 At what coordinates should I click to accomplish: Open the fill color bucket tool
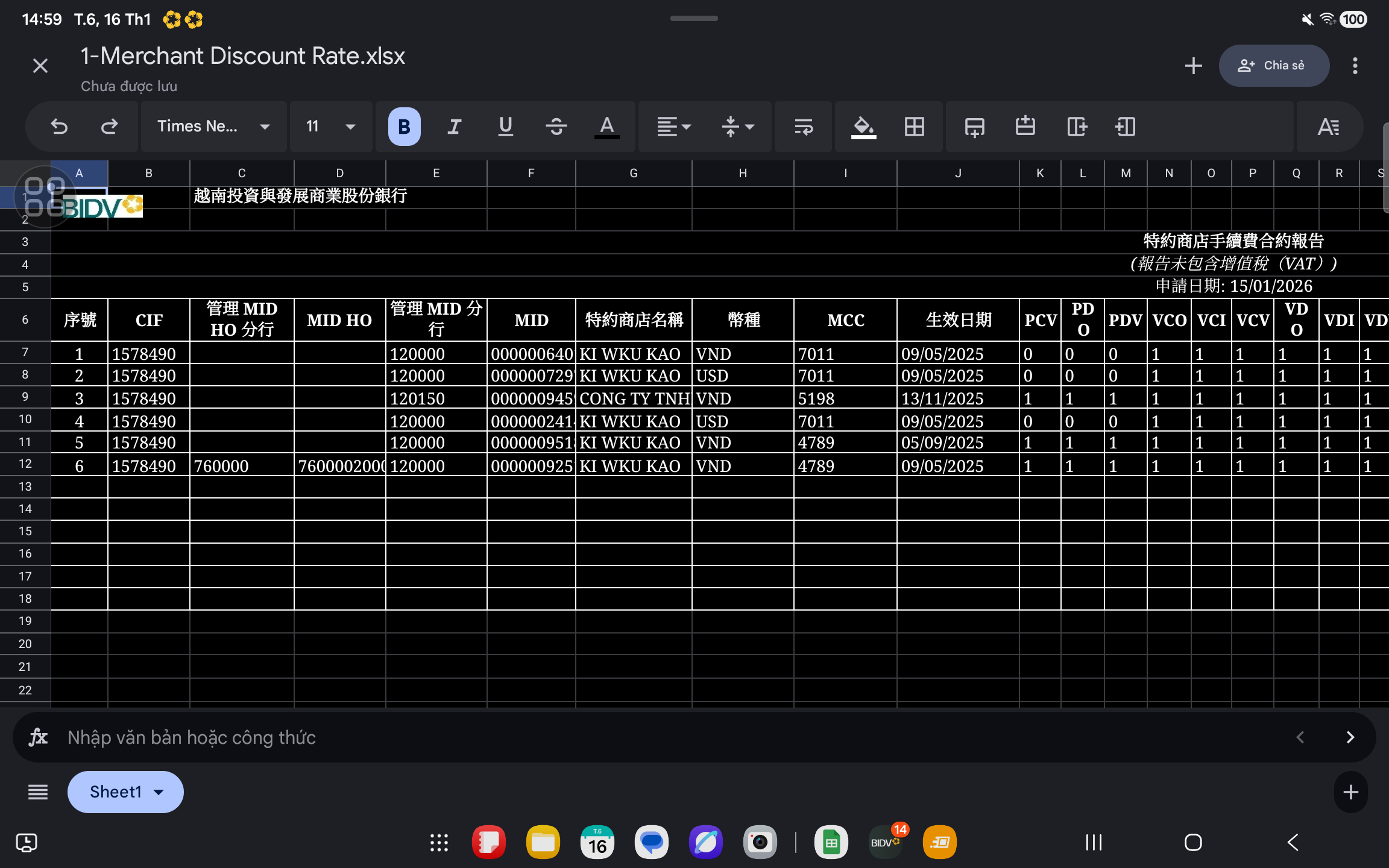click(x=863, y=127)
